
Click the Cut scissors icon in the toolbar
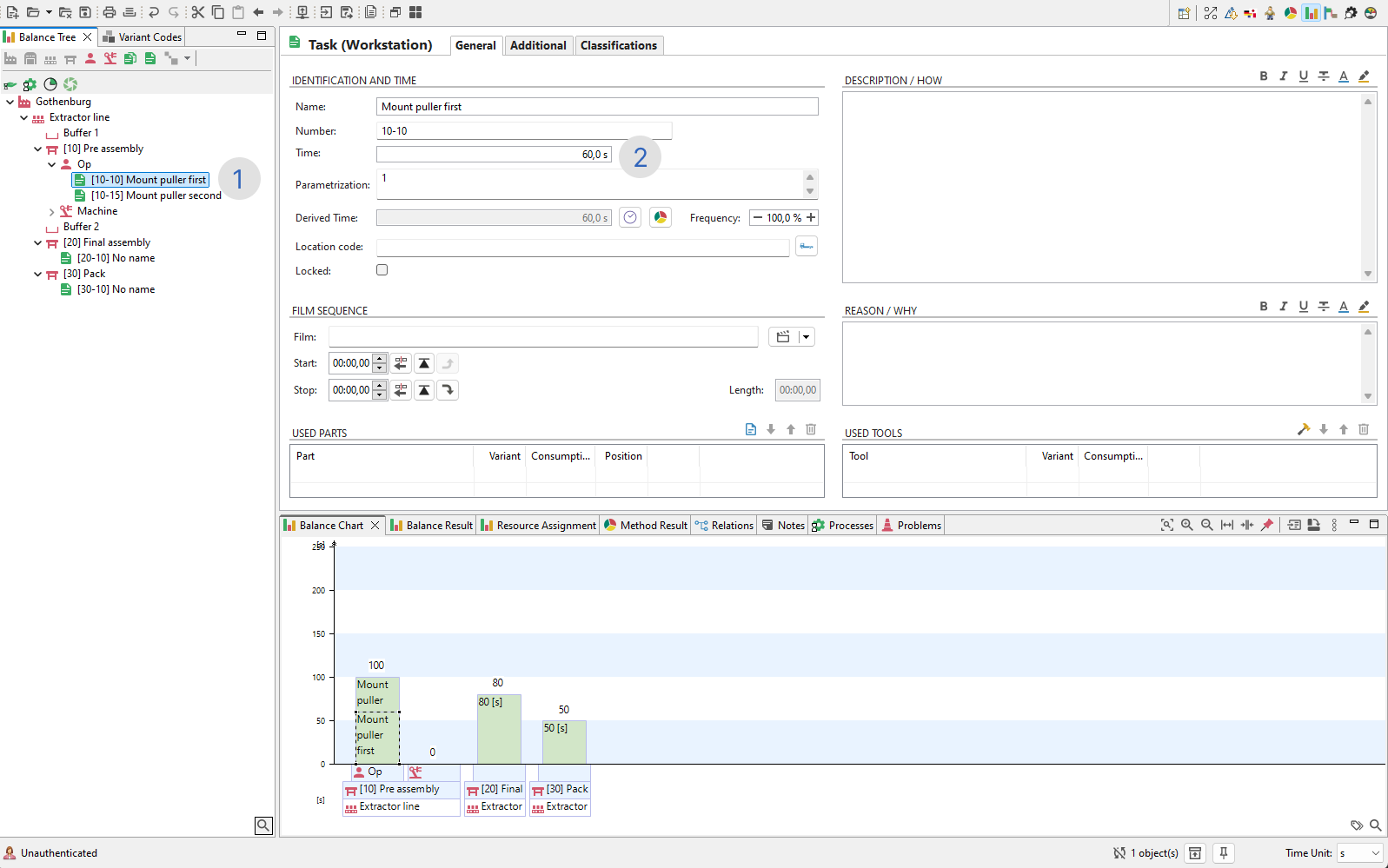click(x=198, y=12)
